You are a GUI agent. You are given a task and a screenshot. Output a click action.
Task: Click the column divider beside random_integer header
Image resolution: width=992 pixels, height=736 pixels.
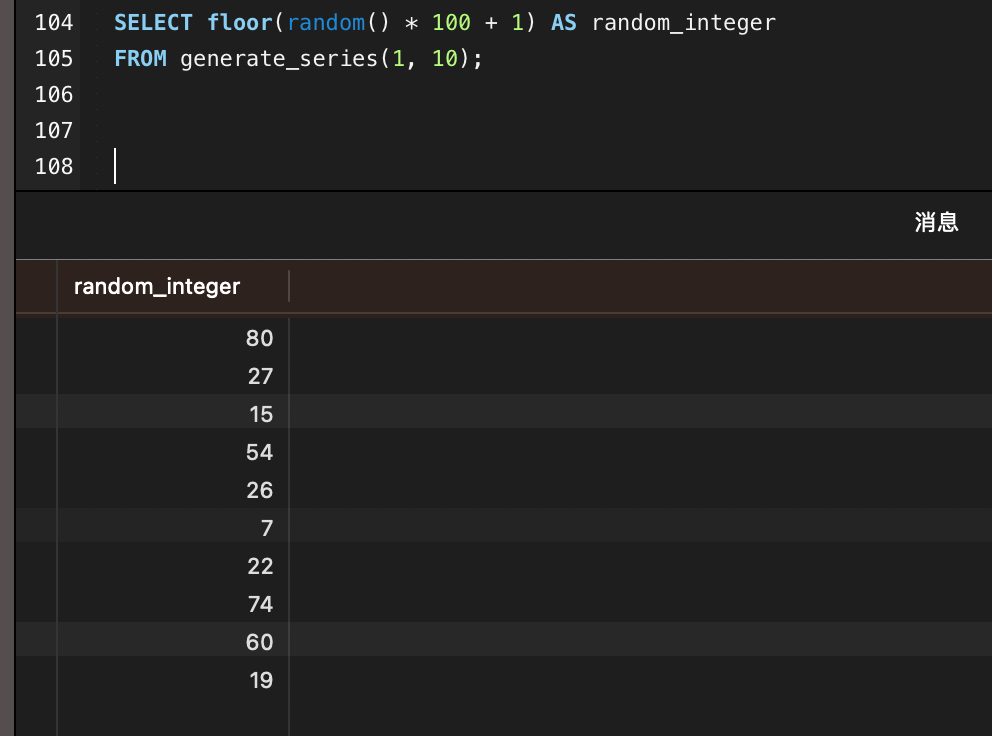coord(289,287)
